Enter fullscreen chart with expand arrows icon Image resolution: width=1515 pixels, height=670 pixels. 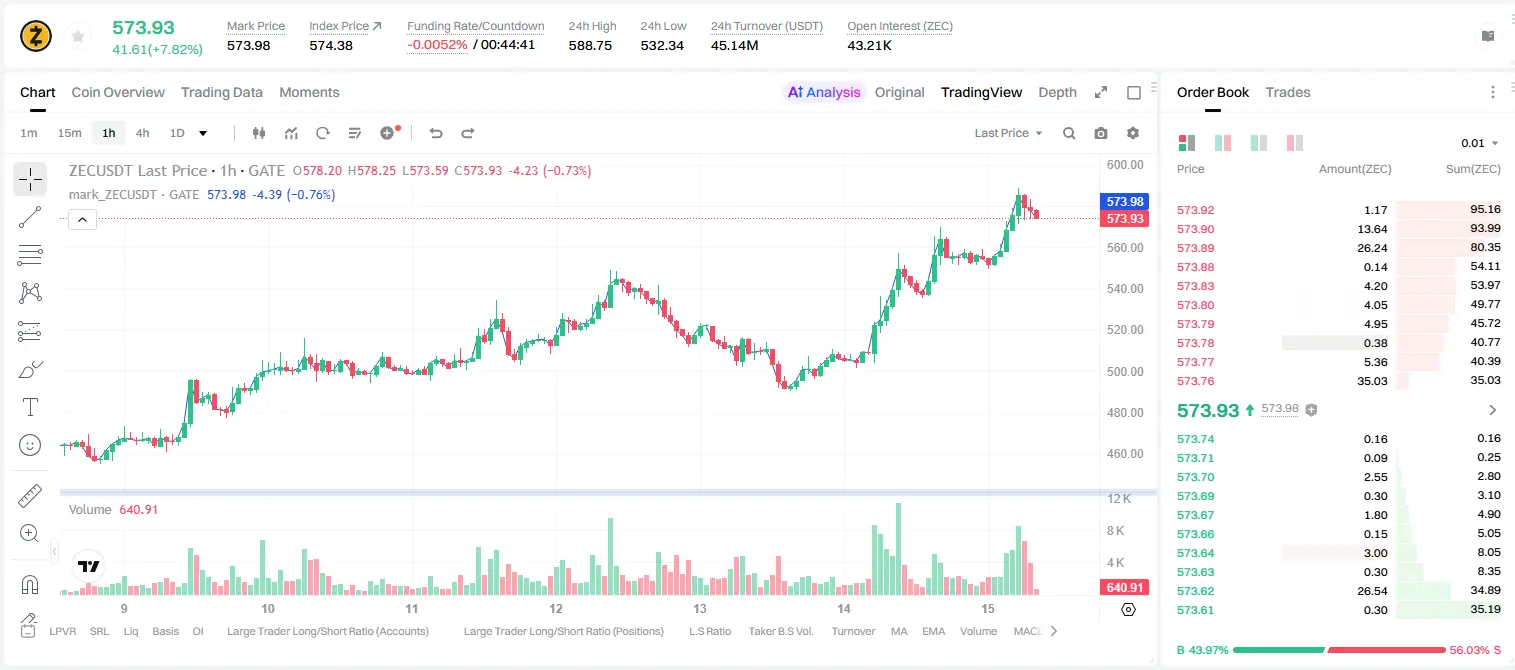pyautogui.click(x=1101, y=92)
